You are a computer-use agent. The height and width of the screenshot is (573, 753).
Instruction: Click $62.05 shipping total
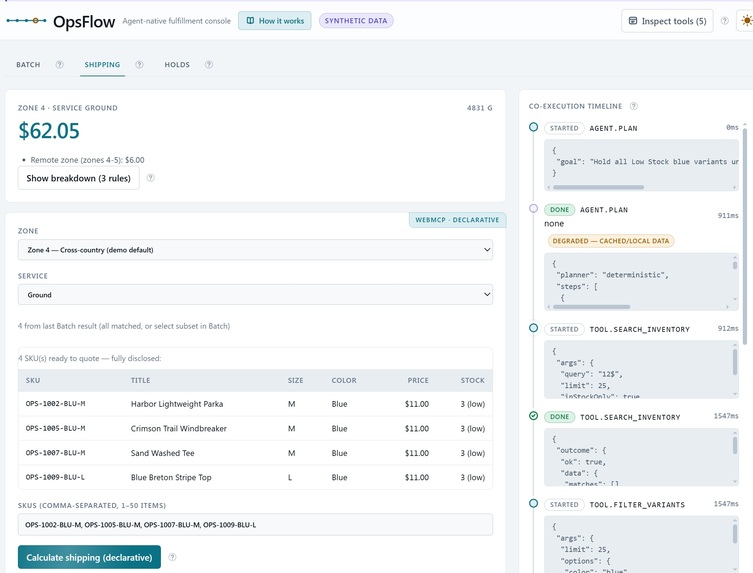point(49,131)
